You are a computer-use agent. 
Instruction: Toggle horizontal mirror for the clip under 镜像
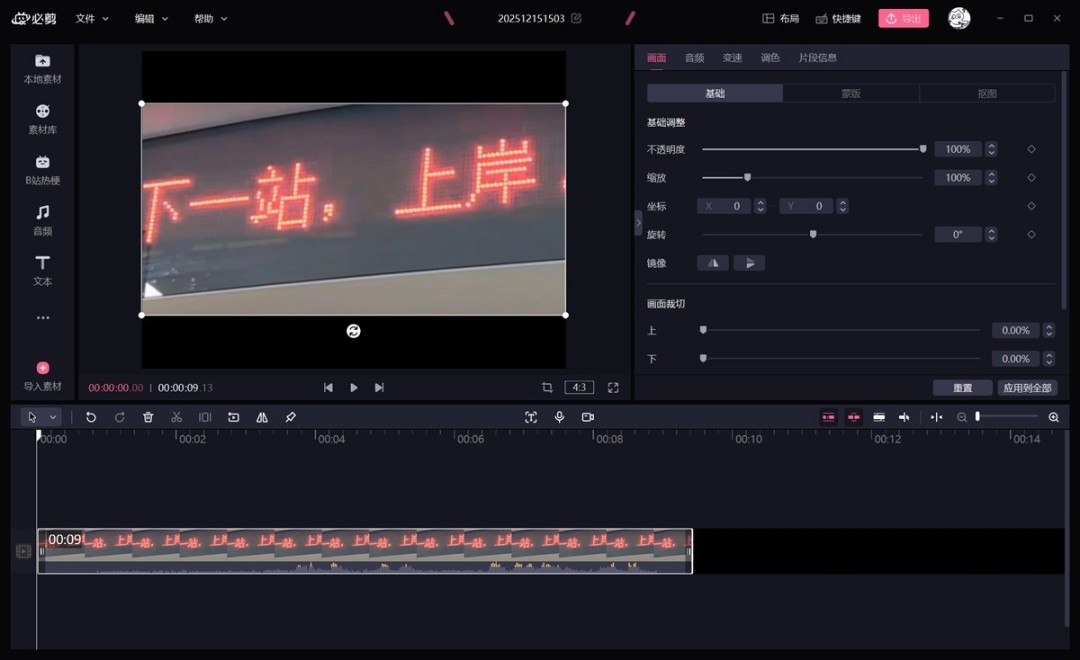(x=712, y=262)
